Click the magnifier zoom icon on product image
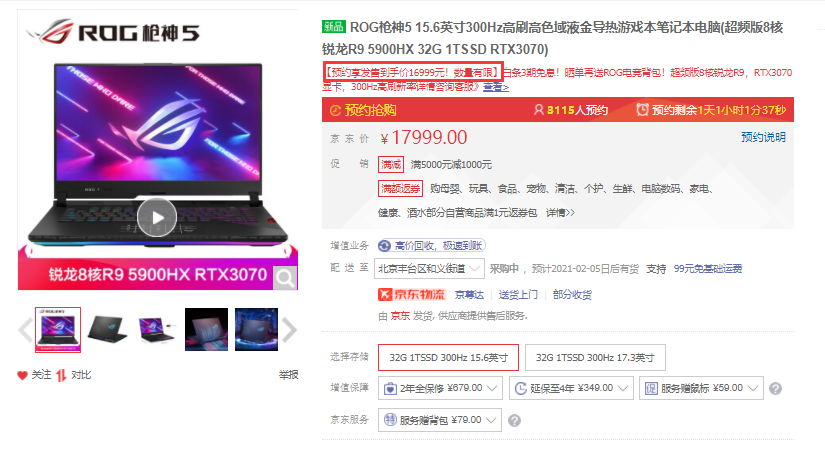The height and width of the screenshot is (453, 825). point(285,278)
